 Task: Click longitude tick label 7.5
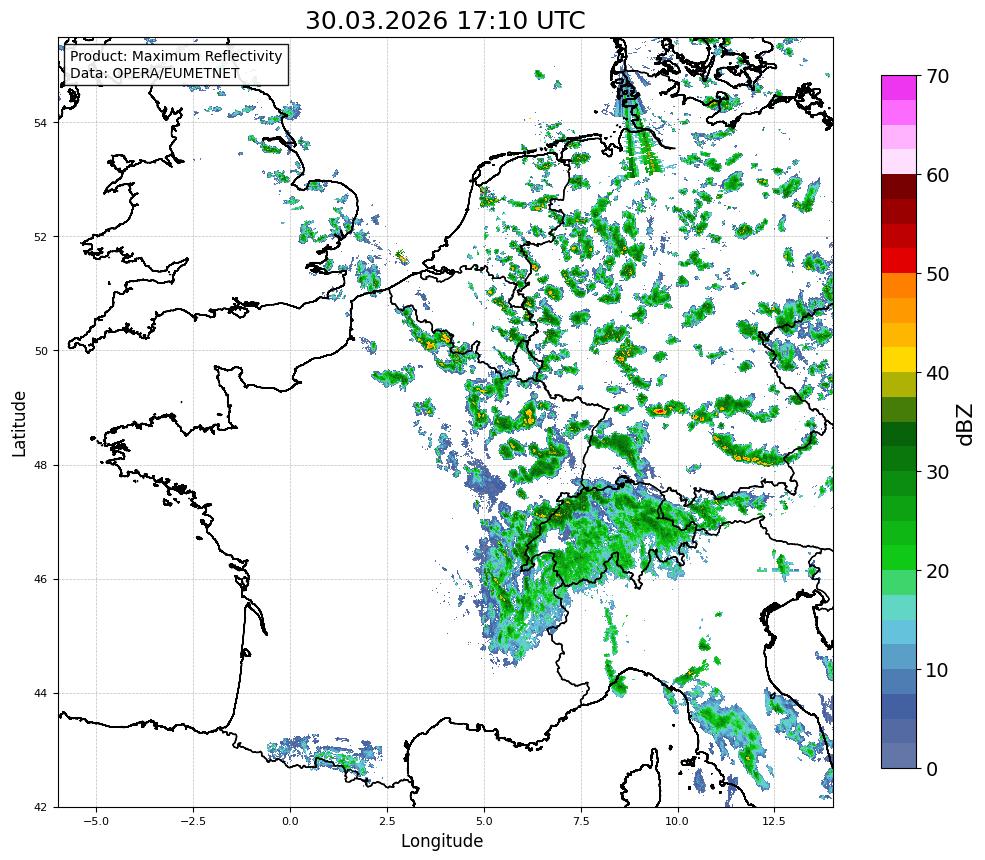(x=581, y=820)
